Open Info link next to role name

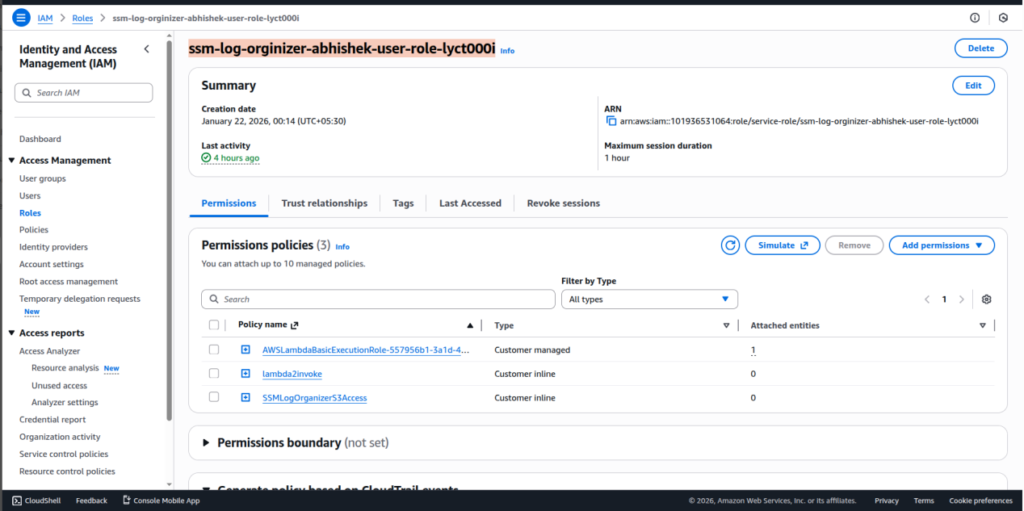[x=507, y=50]
